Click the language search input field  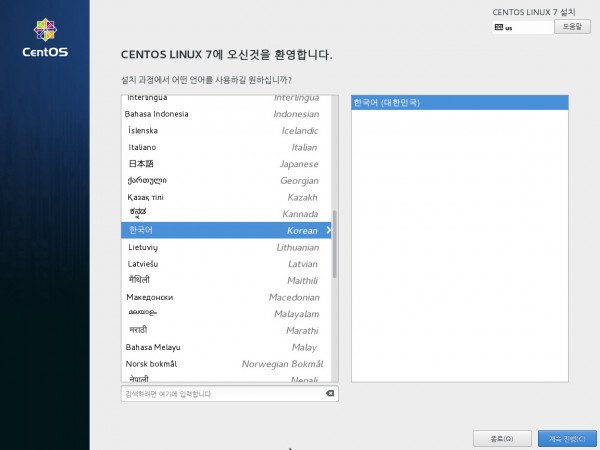230,394
